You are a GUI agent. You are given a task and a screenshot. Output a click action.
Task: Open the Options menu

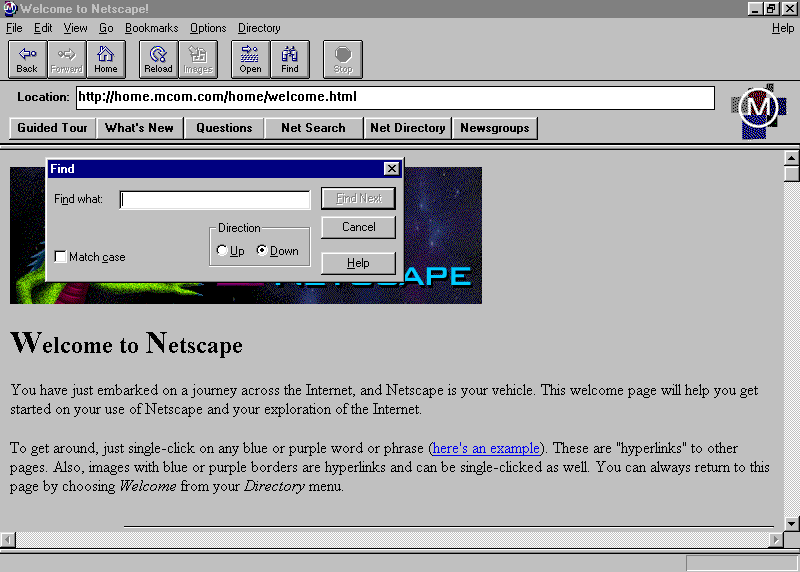pyautogui.click(x=208, y=28)
